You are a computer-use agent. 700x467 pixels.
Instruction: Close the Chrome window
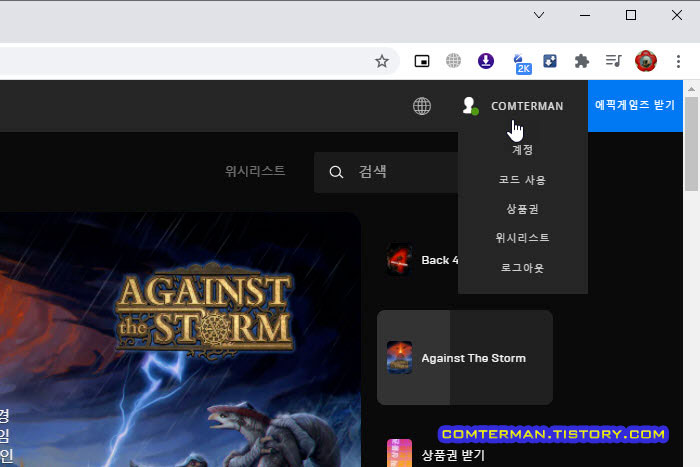tap(677, 15)
